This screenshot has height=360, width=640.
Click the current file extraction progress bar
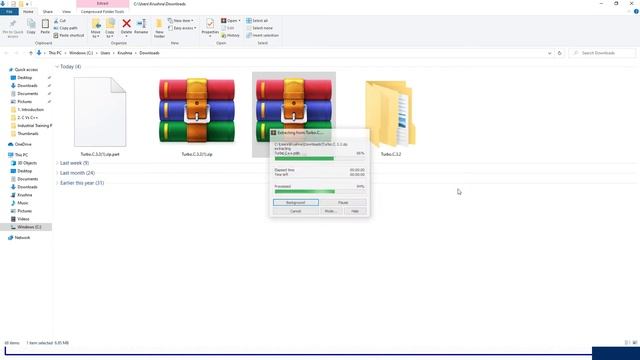320,158
